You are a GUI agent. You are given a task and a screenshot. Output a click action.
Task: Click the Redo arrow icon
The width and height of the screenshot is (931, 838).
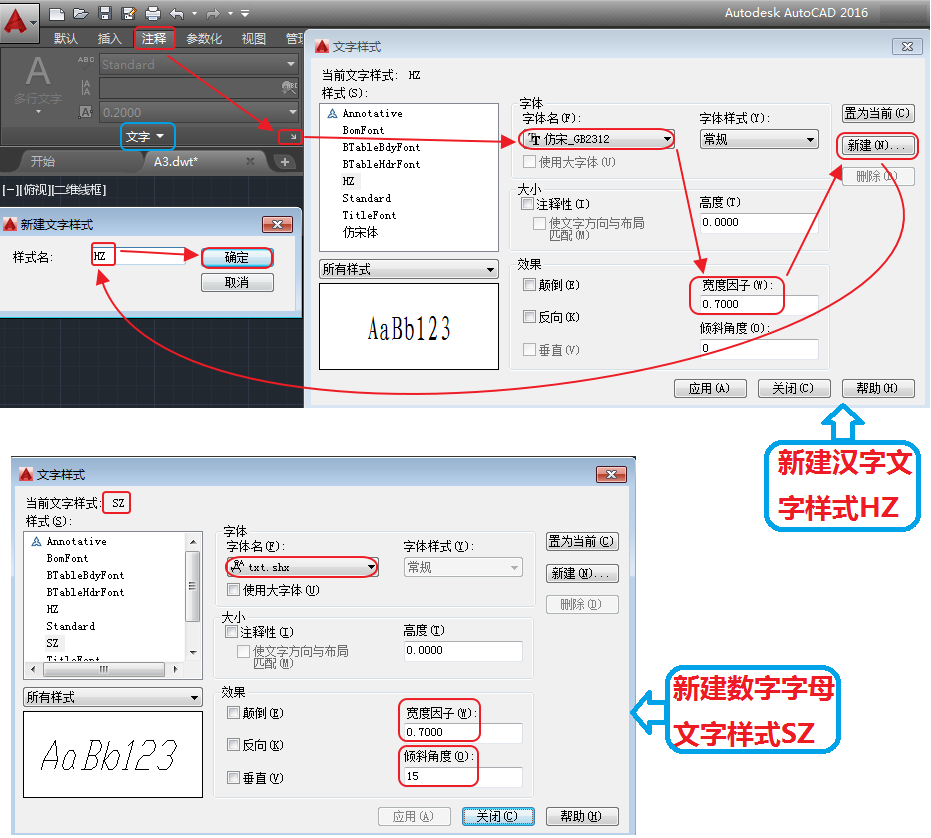pos(213,13)
